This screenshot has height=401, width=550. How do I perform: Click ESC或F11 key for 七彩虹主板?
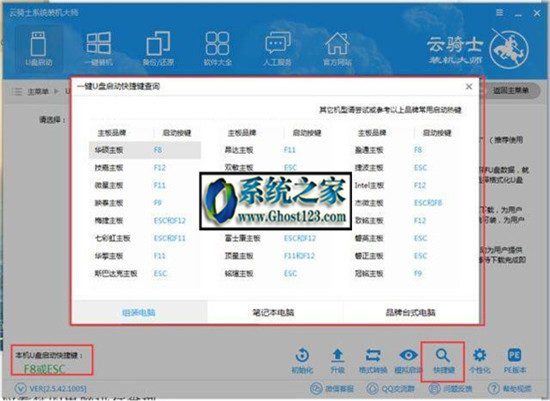(x=169, y=238)
